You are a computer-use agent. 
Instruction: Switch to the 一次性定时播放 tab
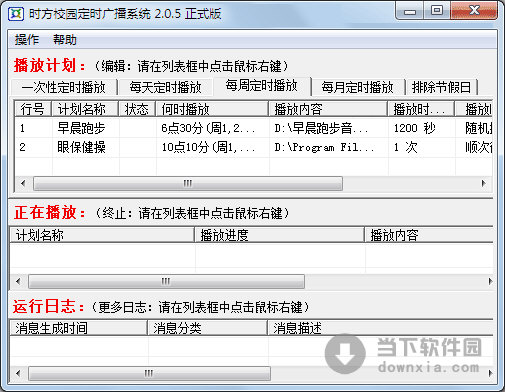coord(63,87)
